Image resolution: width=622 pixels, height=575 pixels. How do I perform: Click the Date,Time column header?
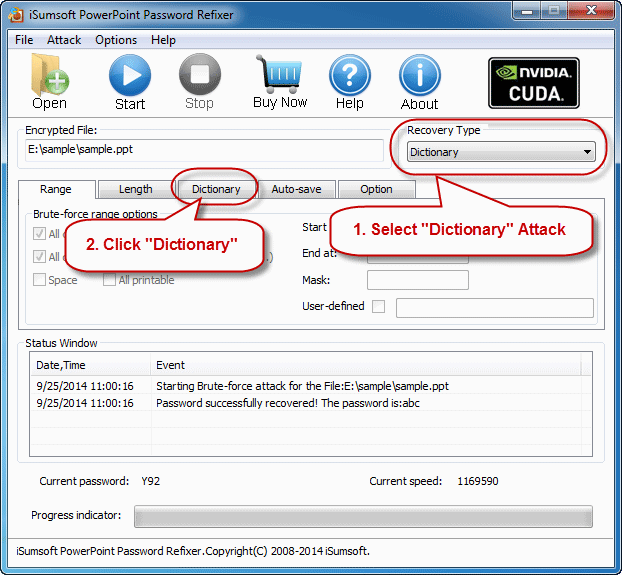90,365
